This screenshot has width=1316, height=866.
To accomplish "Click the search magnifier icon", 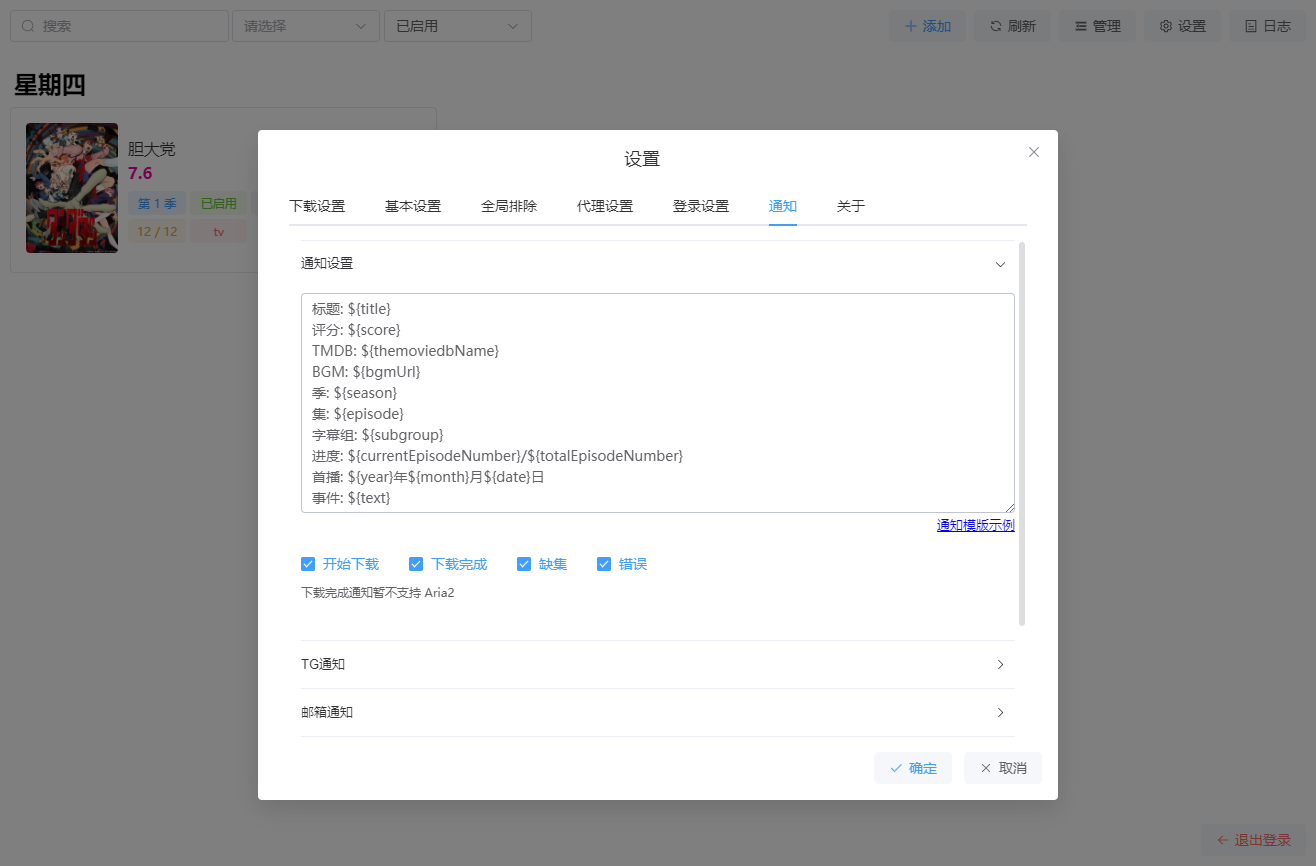I will [28, 26].
